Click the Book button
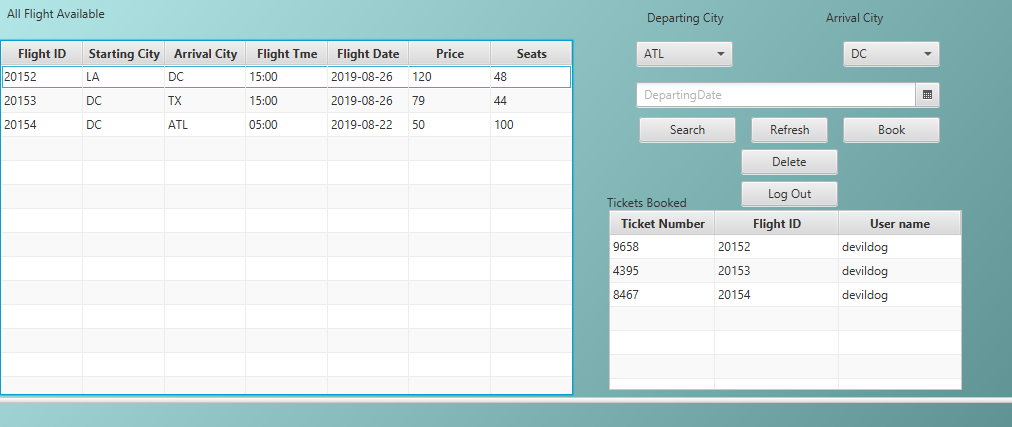 tap(891, 130)
